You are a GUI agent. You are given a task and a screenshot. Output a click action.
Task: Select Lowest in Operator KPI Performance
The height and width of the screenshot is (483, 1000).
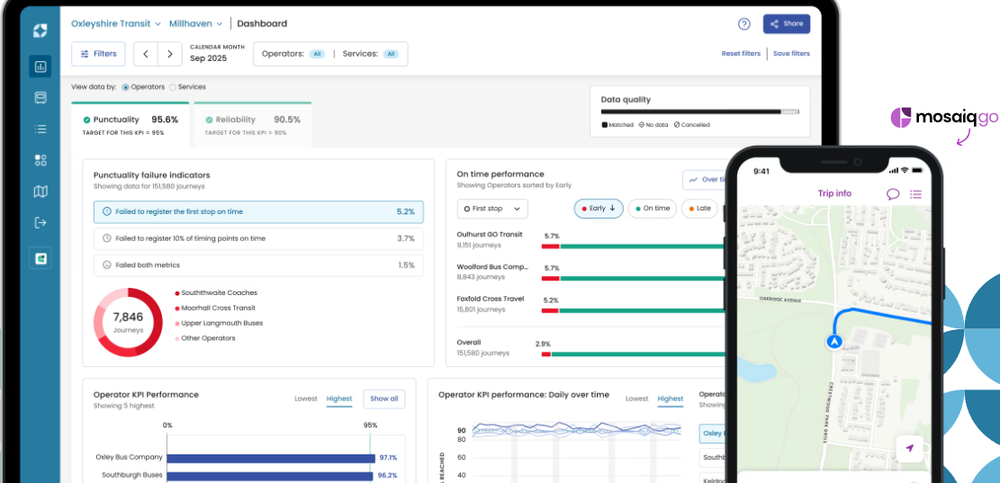305,399
